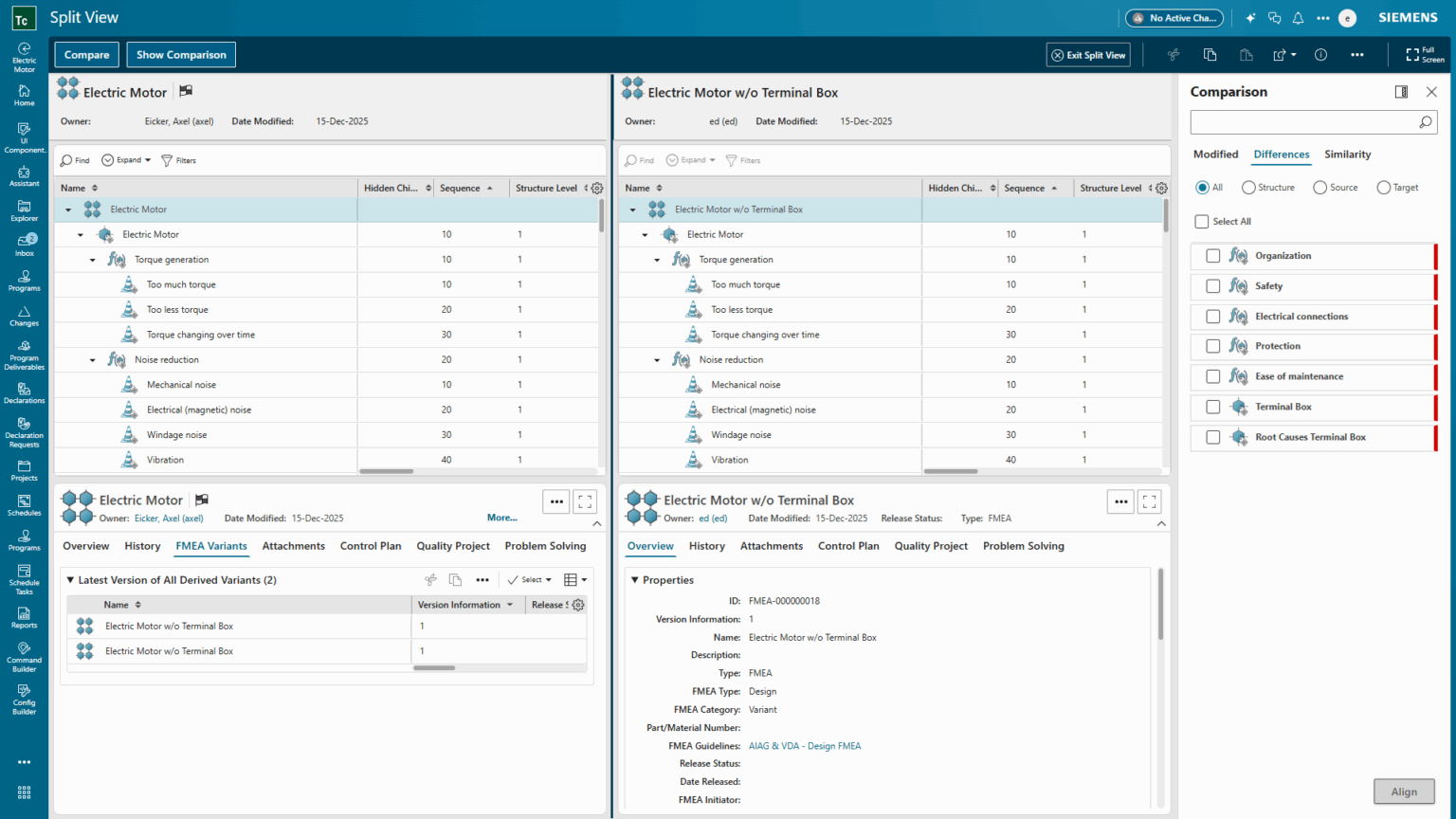Switch to the FMEA Variants tab
Image resolution: width=1456 pixels, height=819 pixels.
[210, 546]
